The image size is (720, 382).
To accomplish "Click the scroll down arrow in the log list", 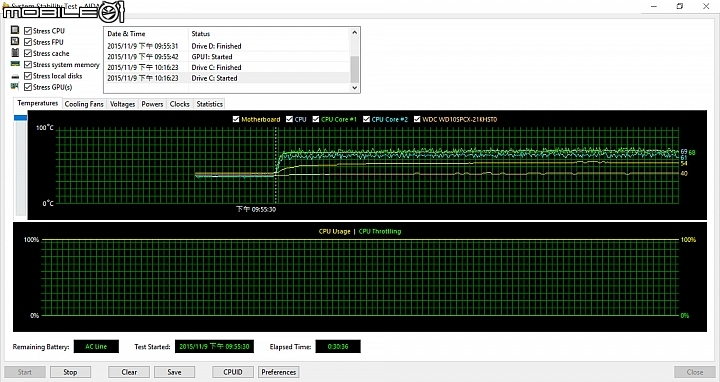I will (354, 87).
